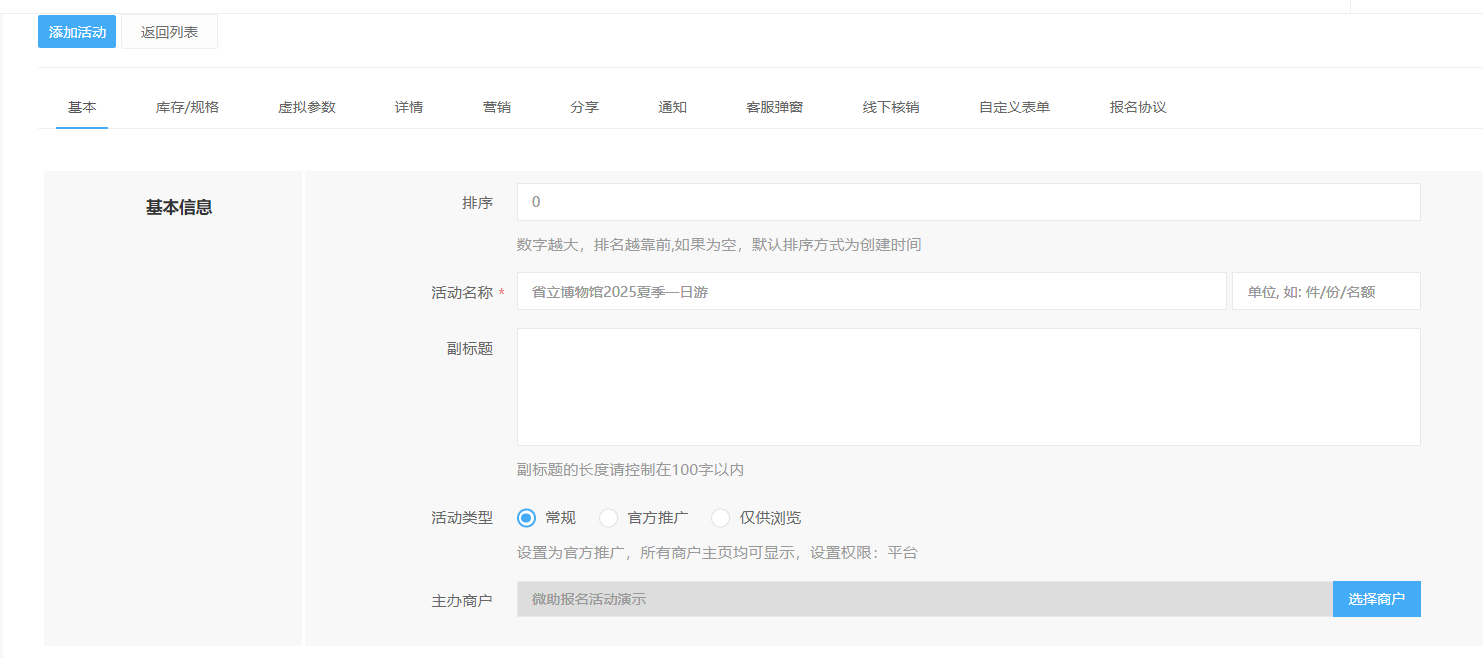Click the 活动名称 input field
This screenshot has height=658, width=1483.
point(870,291)
